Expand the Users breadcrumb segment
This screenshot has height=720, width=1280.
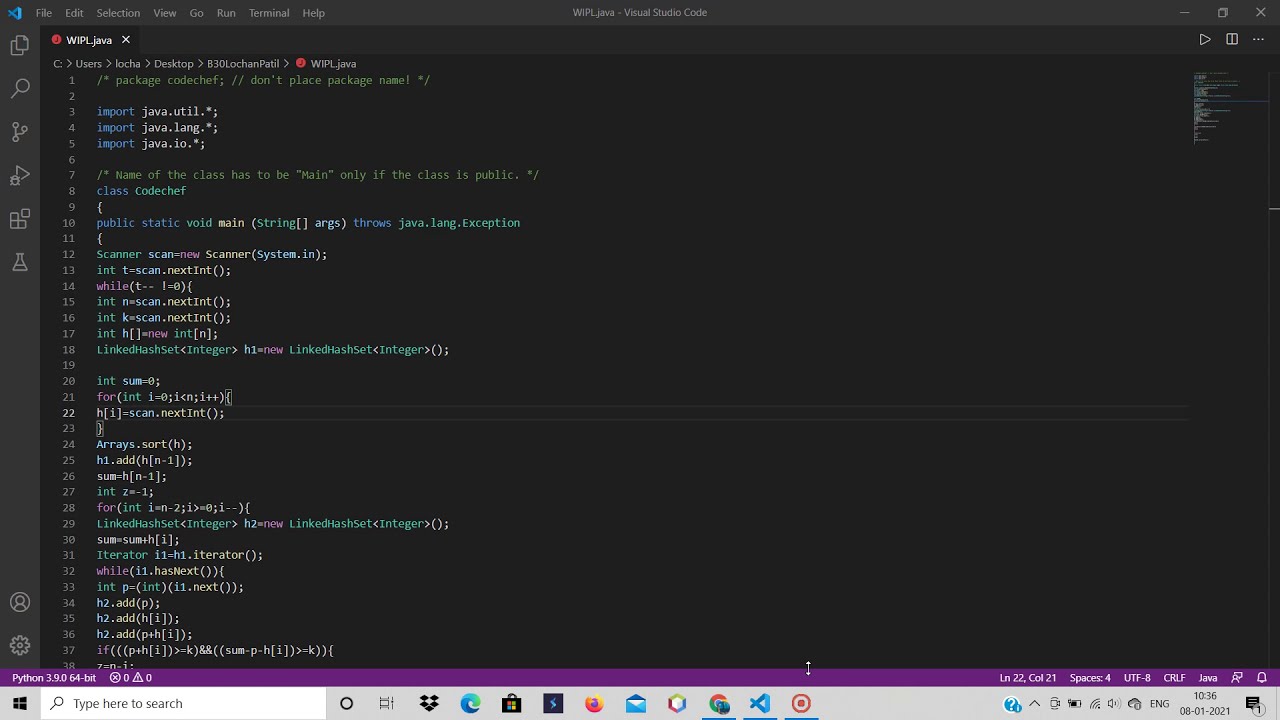click(x=88, y=64)
